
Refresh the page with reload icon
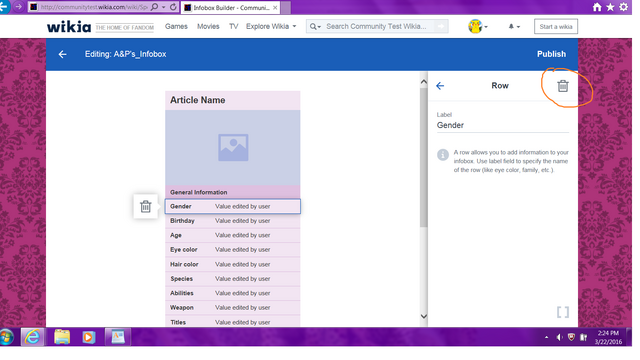[x=173, y=7]
